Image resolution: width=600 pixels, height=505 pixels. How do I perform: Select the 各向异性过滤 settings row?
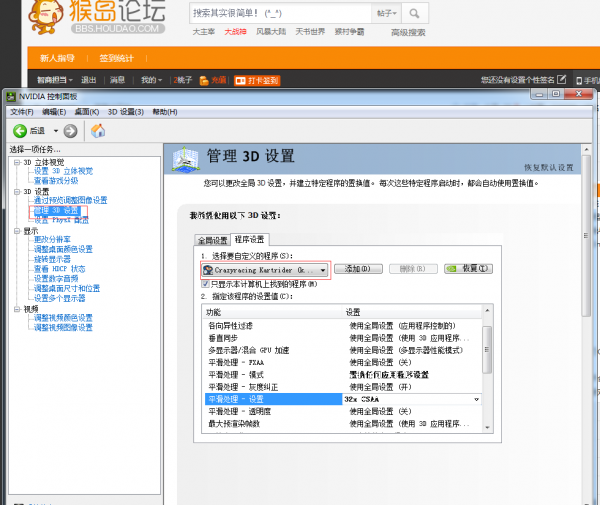pos(343,326)
